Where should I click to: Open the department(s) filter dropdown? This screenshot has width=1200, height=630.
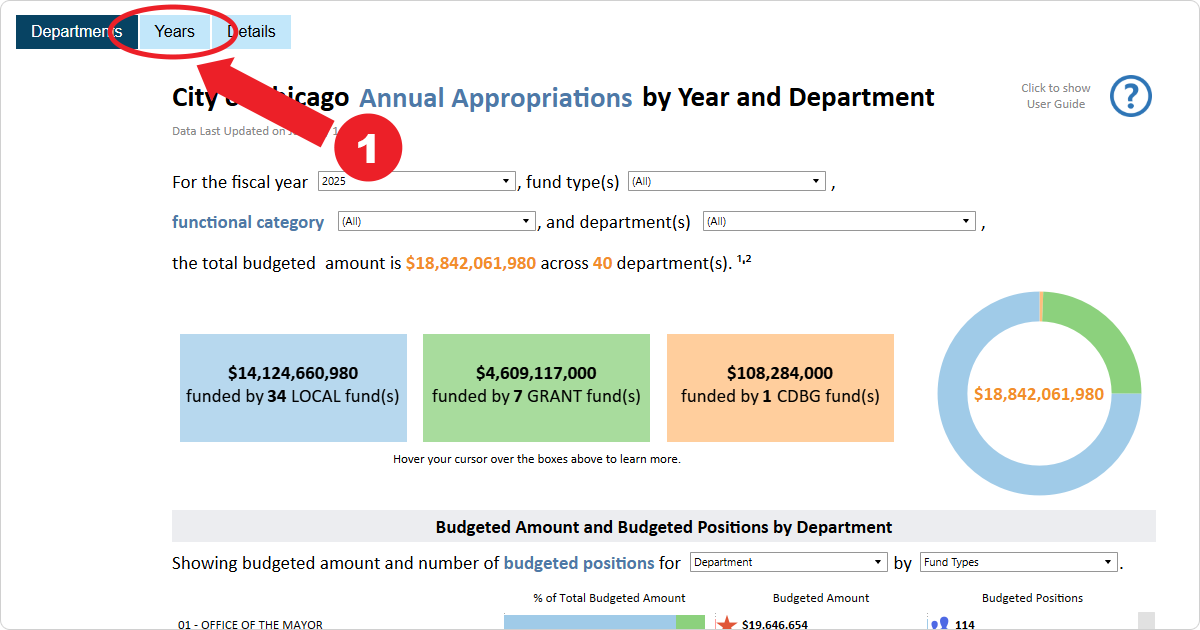[x=839, y=222]
